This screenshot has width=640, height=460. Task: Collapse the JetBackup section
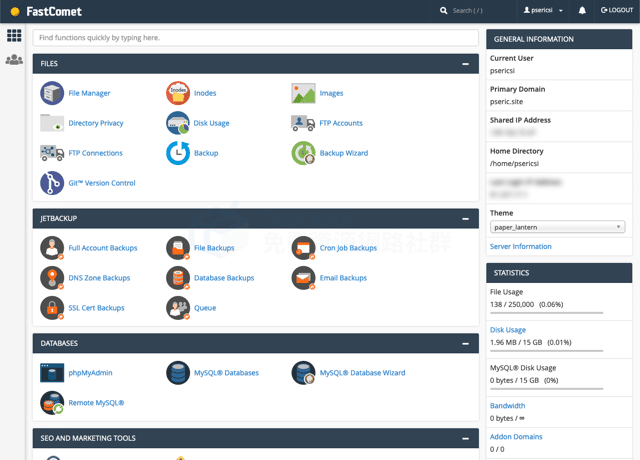tap(465, 219)
